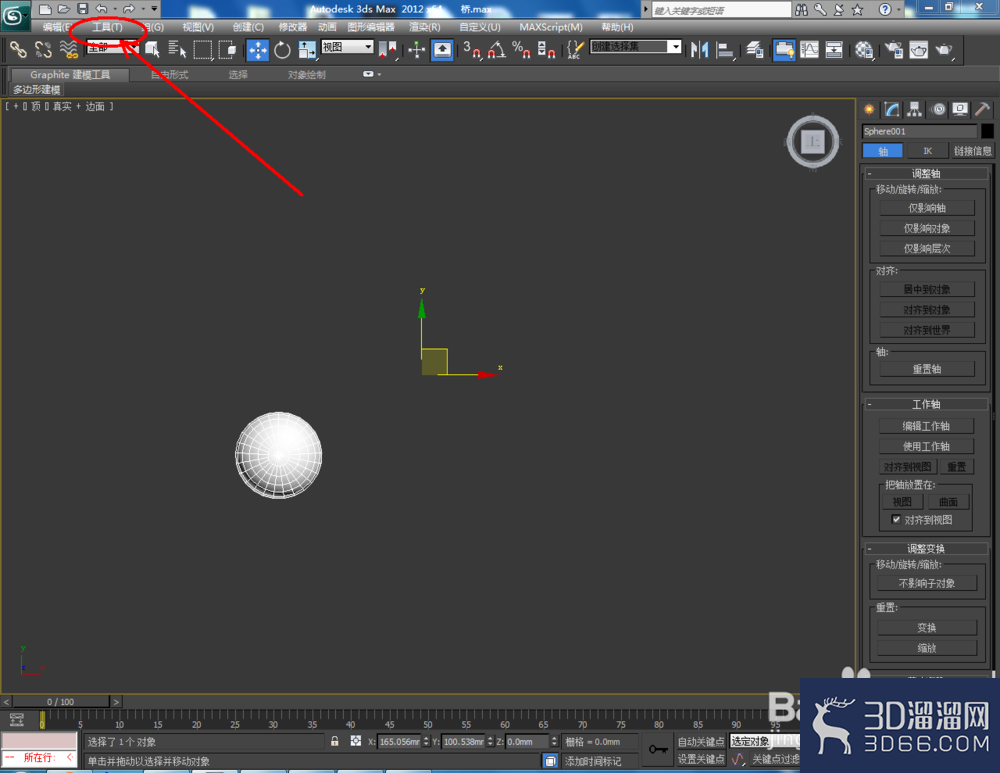Click the Mirror tool icon

pos(700,50)
